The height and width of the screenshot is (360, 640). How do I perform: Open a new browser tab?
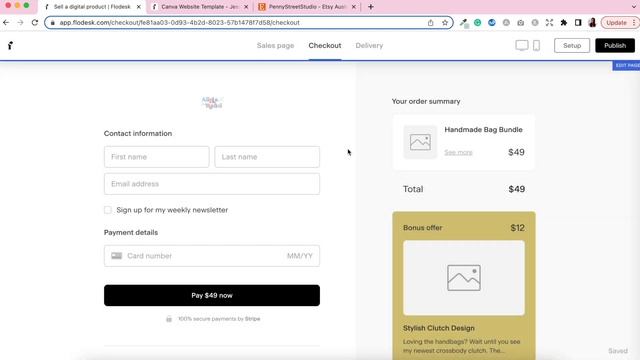371,7
